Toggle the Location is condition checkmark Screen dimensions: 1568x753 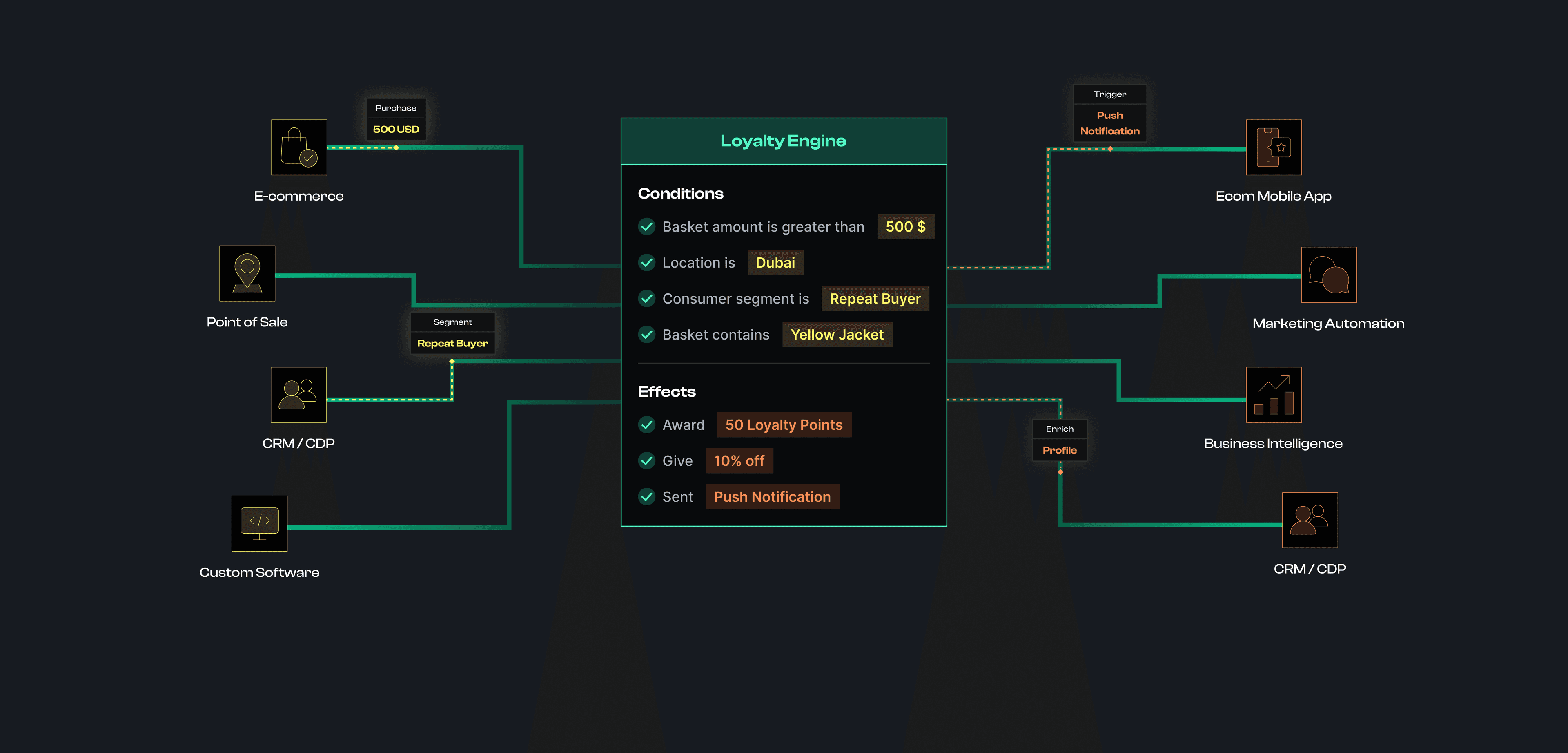click(x=646, y=263)
